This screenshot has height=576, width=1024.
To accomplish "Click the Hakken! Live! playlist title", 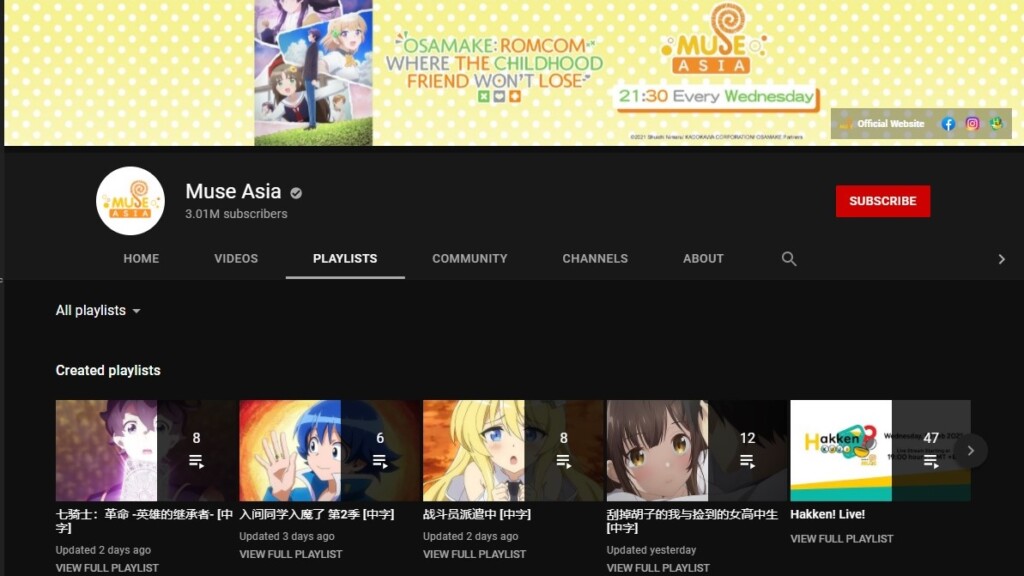I will coord(827,515).
